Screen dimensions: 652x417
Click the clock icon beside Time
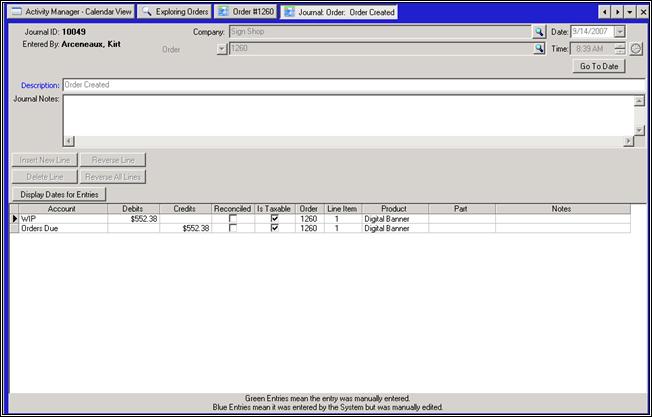pyautogui.click(x=636, y=49)
